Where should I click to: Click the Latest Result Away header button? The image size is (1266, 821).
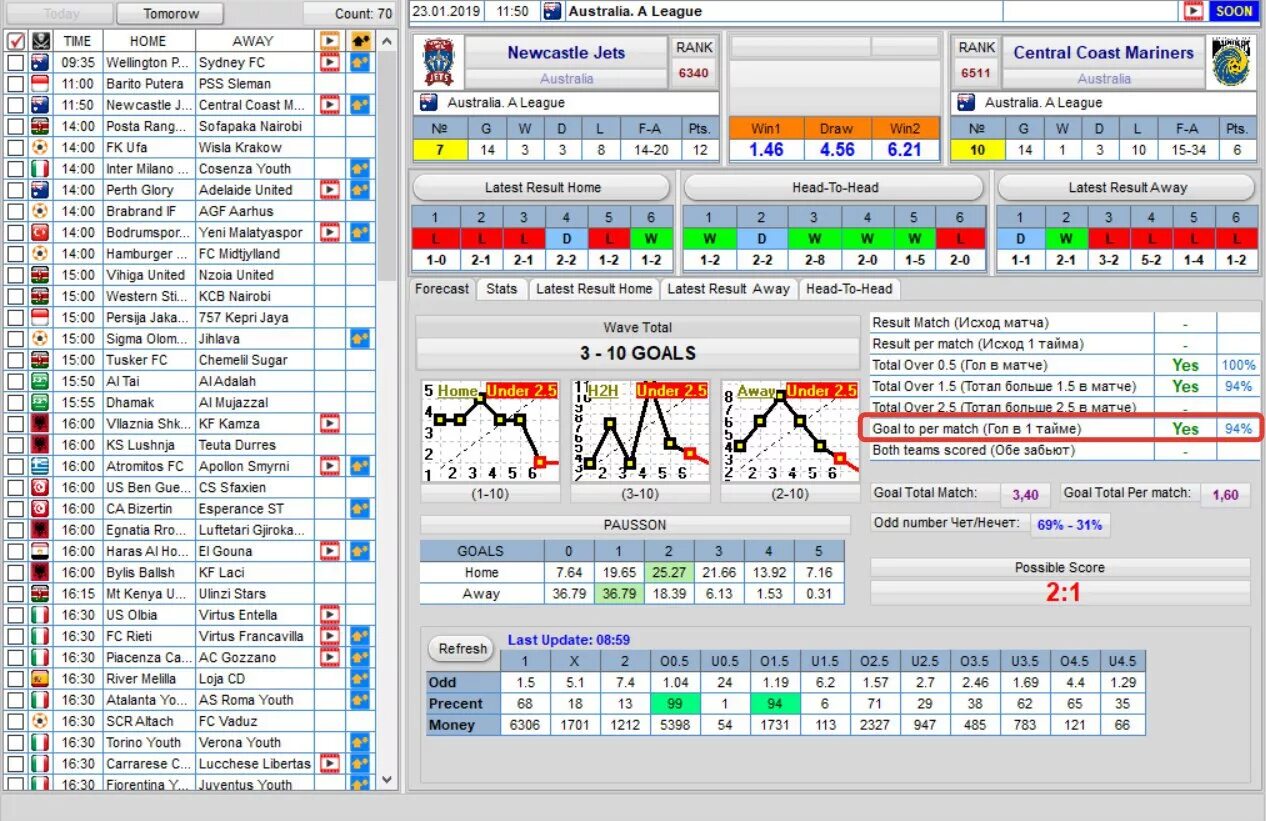pos(1127,187)
